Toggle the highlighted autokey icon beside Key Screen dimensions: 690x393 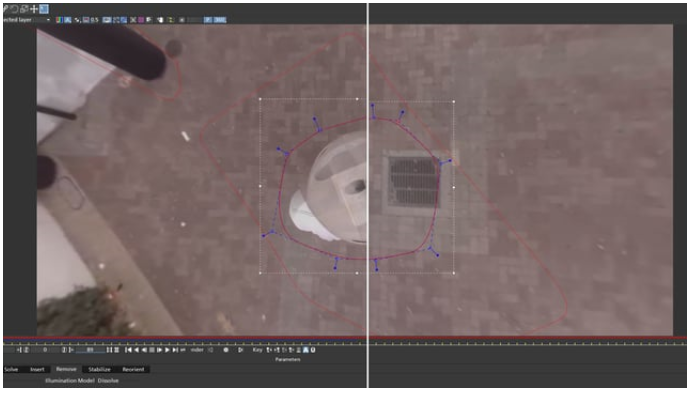pos(305,350)
